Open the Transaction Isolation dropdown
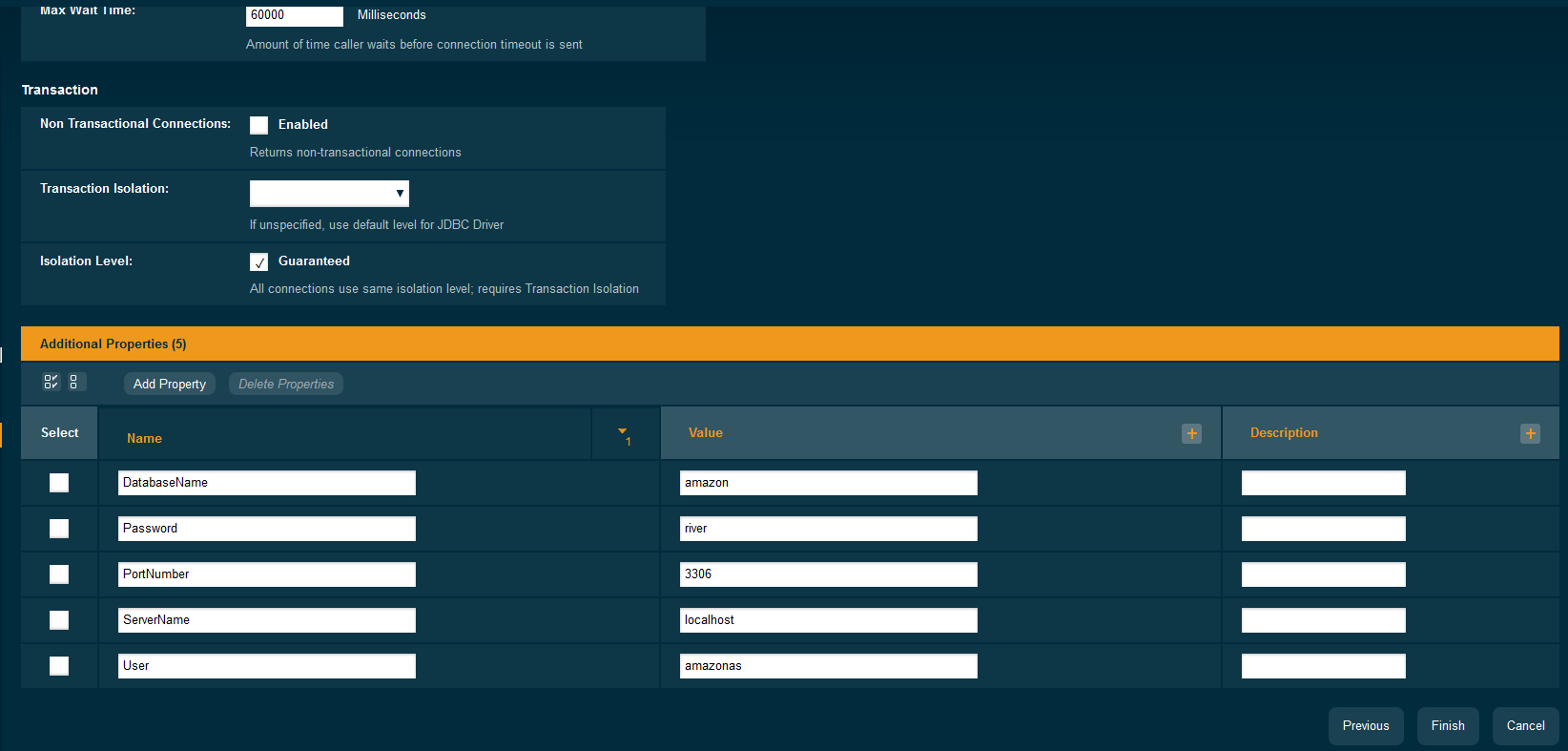 click(329, 194)
